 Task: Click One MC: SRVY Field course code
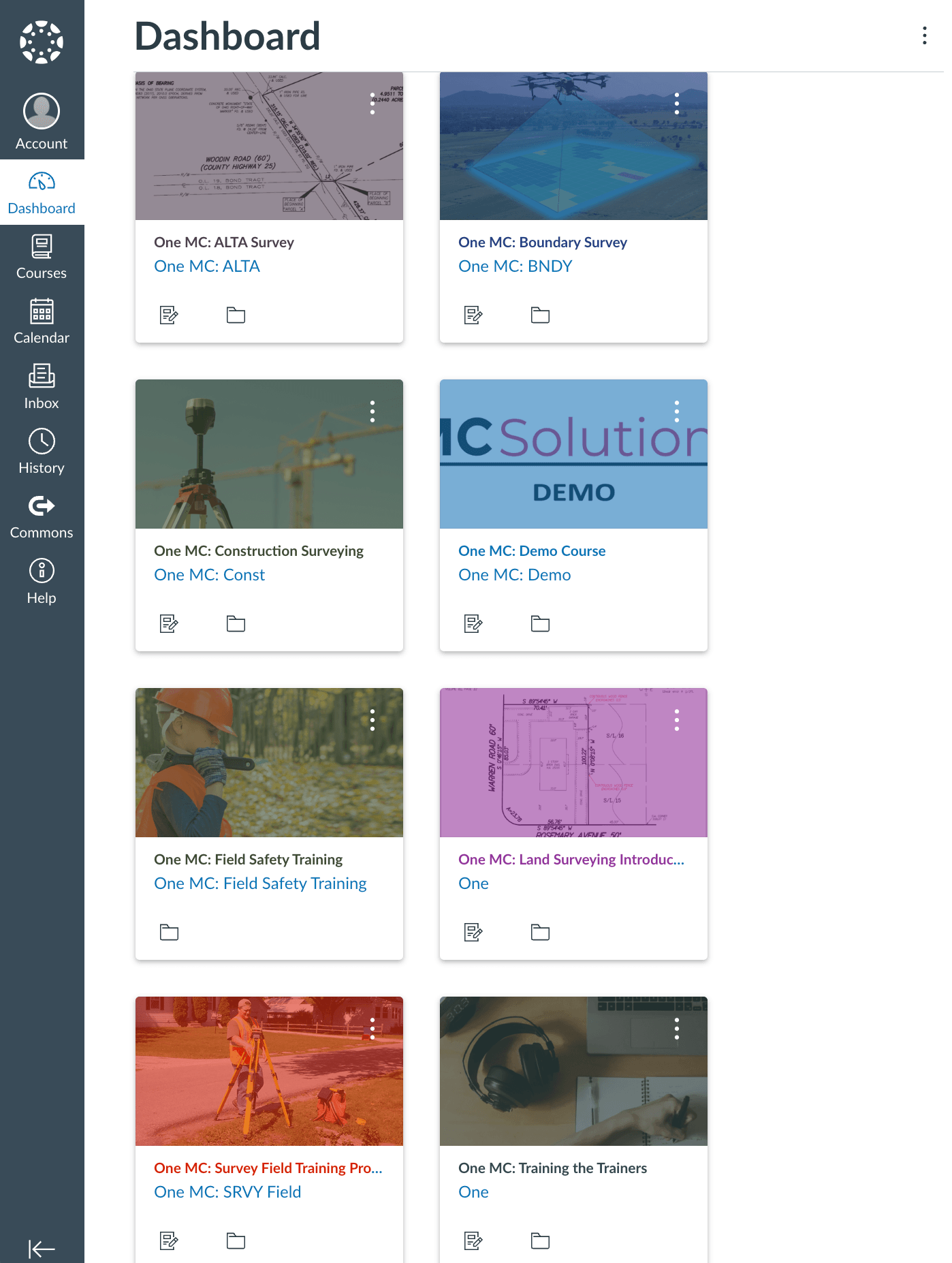(x=227, y=1192)
